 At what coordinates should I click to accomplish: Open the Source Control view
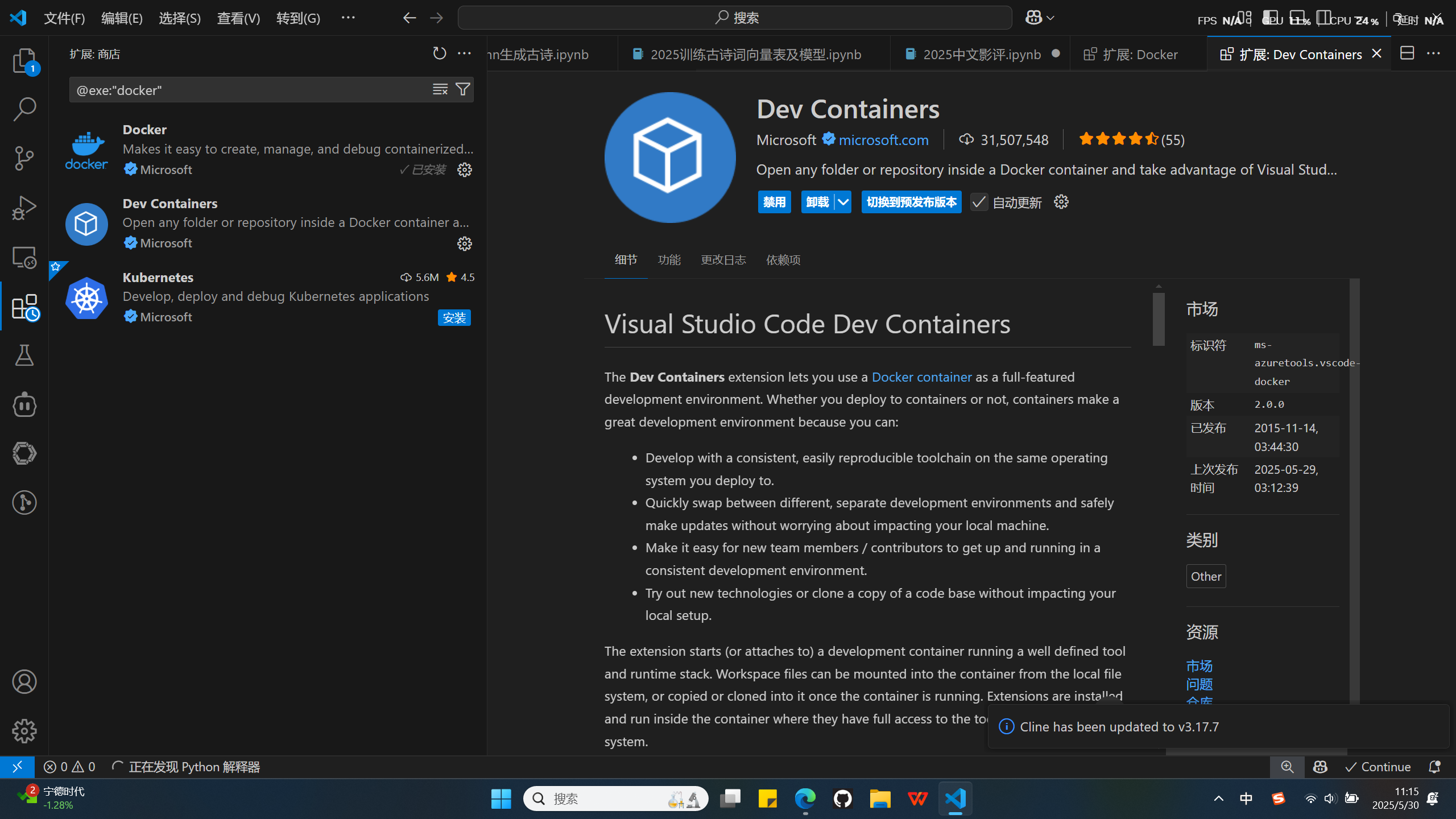(x=24, y=158)
